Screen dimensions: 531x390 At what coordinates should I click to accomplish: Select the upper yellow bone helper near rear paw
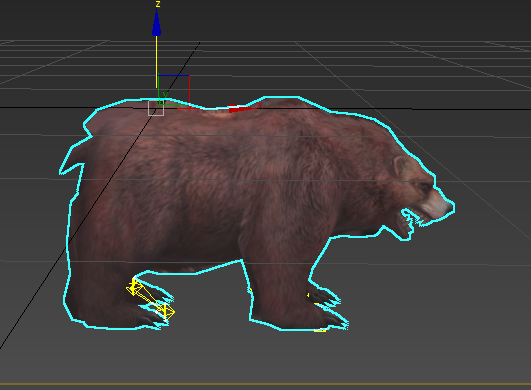tap(135, 287)
